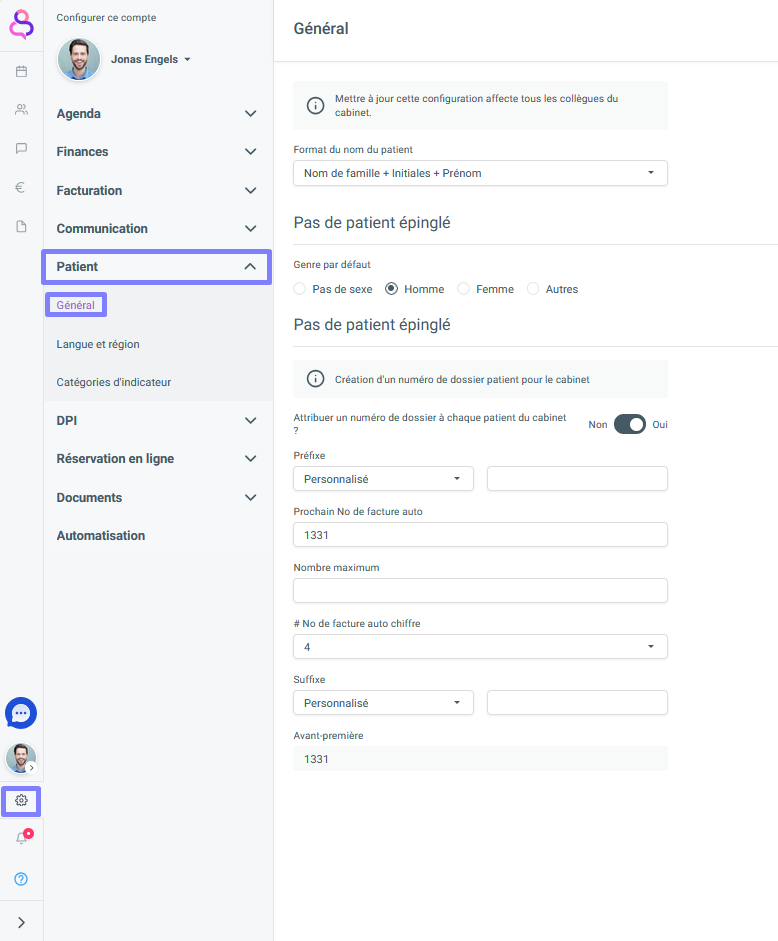Open the Jonas Engels account selector
778x941 pixels.
(x=150, y=59)
